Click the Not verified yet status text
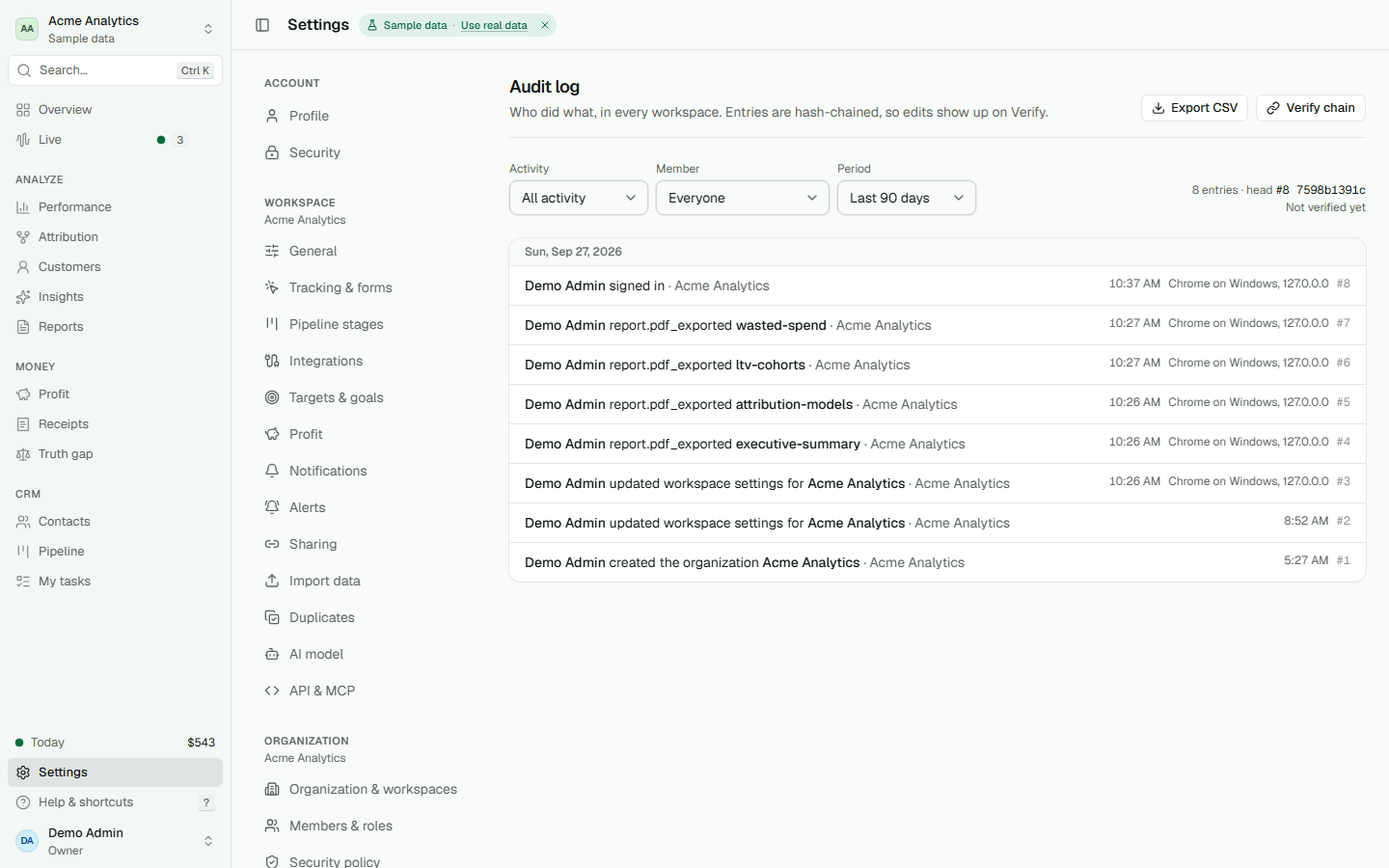 (1325, 207)
